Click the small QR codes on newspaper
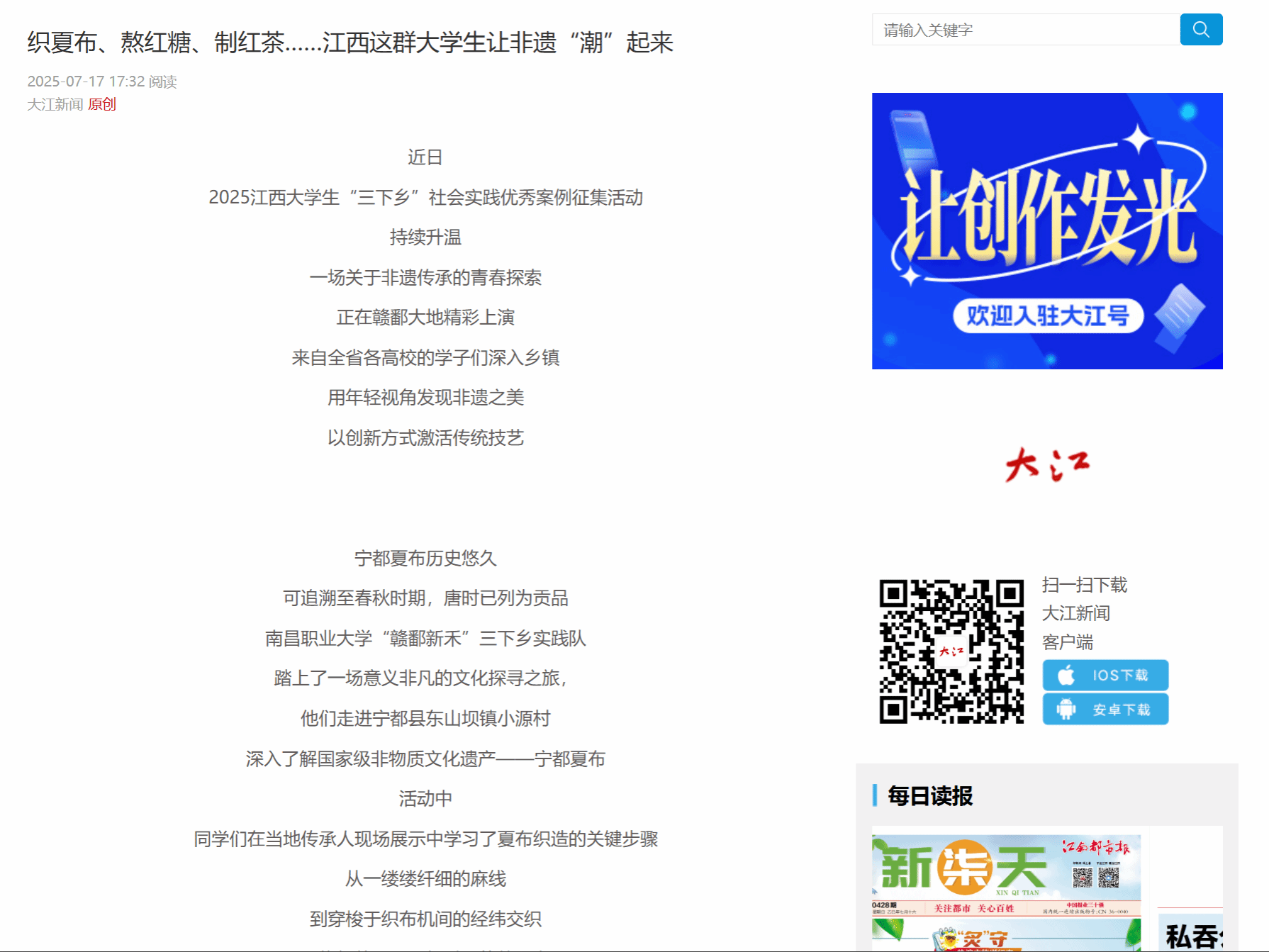 (x=1095, y=878)
